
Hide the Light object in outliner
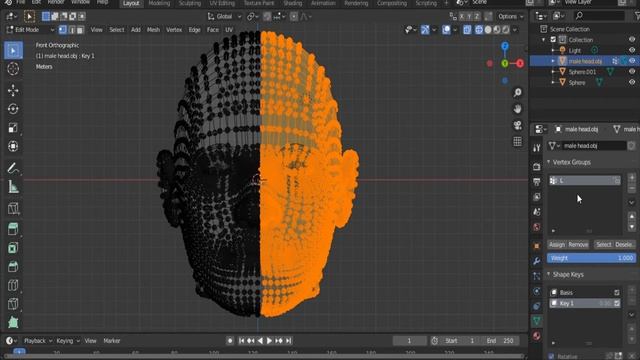pos(632,50)
